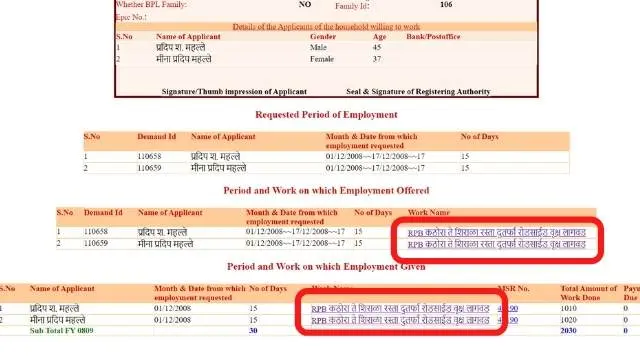Open the work name link for demand 110659 in Employment Offered

497,244
